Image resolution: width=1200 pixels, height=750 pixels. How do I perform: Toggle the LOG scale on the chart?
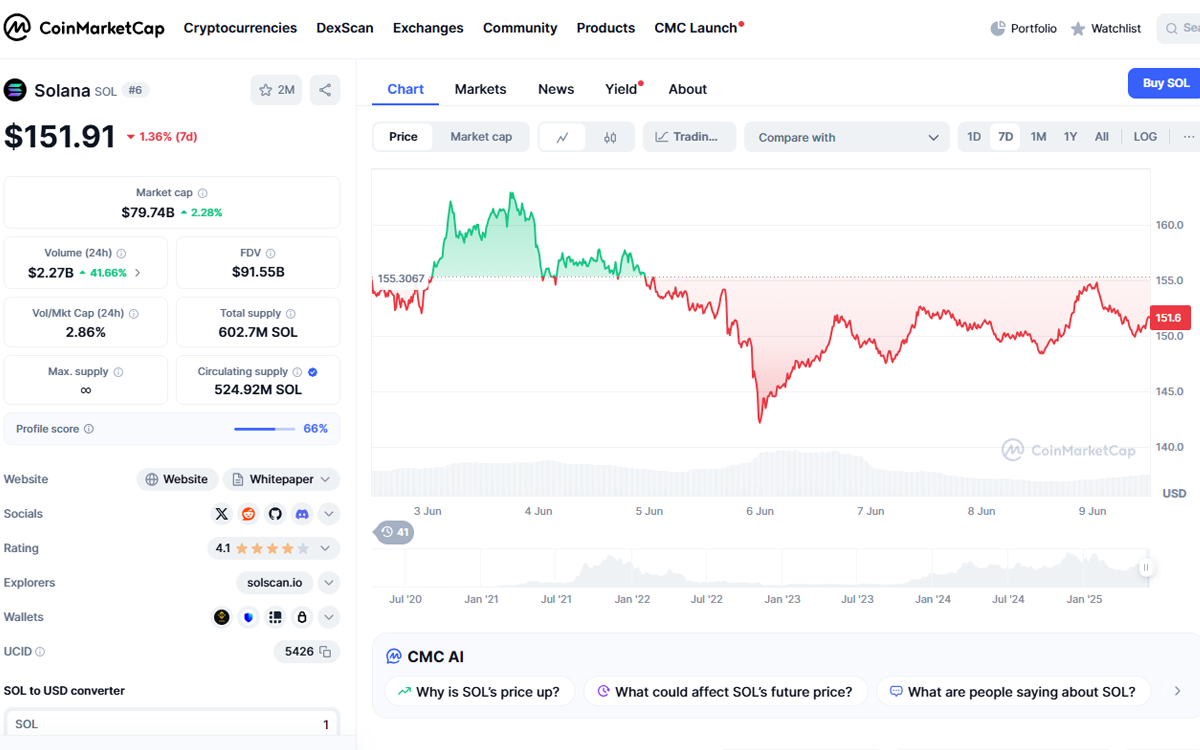coord(1145,137)
